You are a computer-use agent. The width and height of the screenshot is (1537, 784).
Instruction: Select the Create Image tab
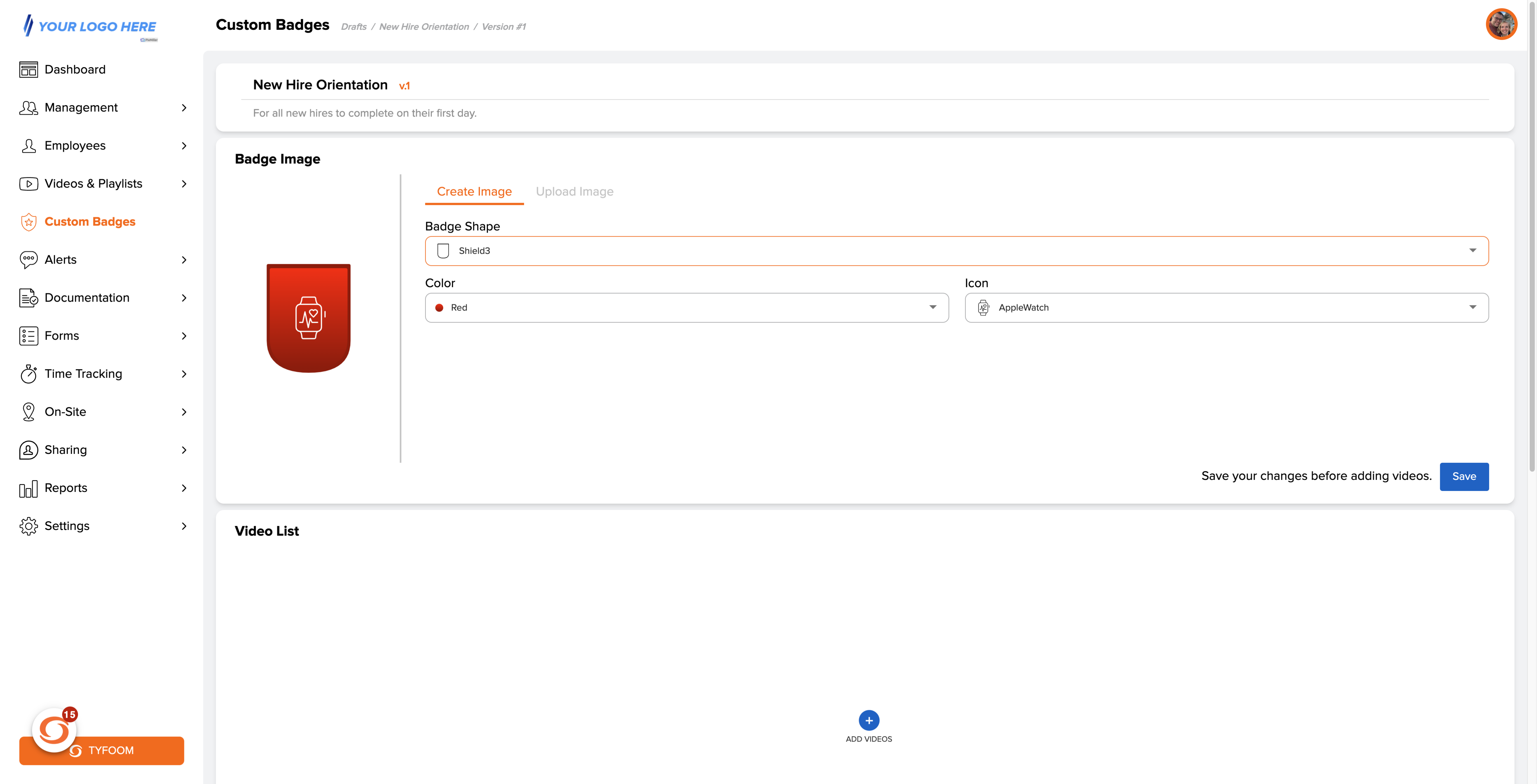tap(474, 191)
